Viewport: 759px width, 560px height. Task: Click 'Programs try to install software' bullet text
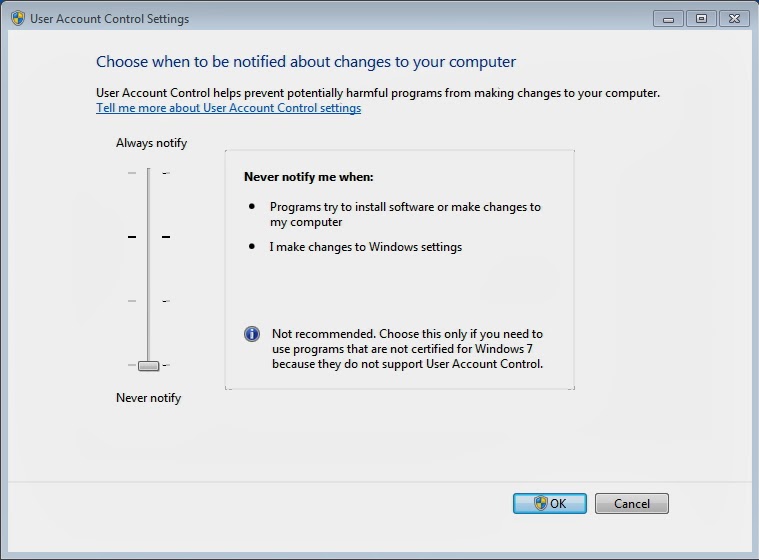pos(405,214)
